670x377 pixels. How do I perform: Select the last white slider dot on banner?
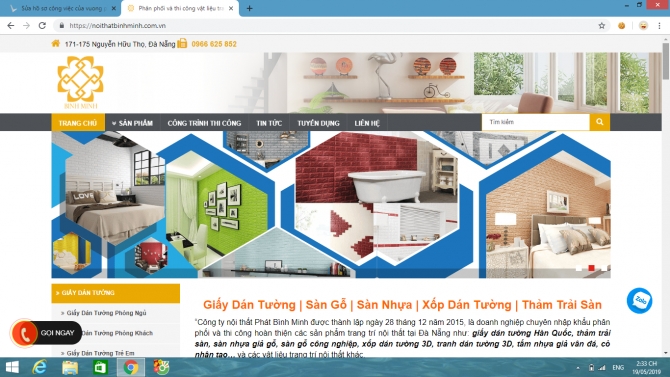click(x=604, y=268)
